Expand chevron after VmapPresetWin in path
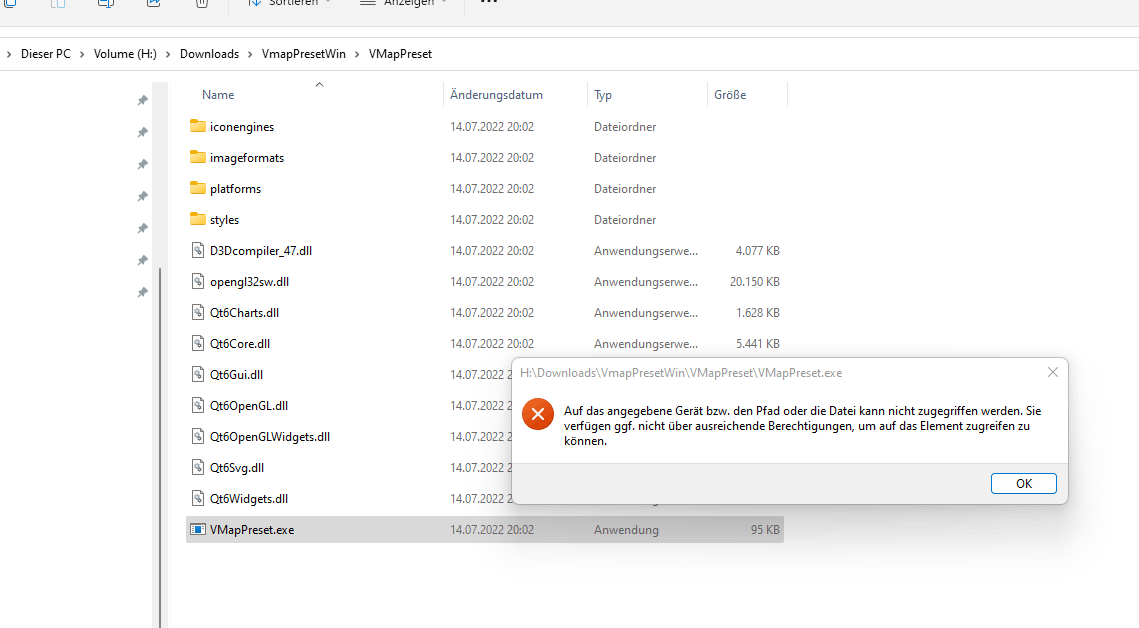 (357, 54)
